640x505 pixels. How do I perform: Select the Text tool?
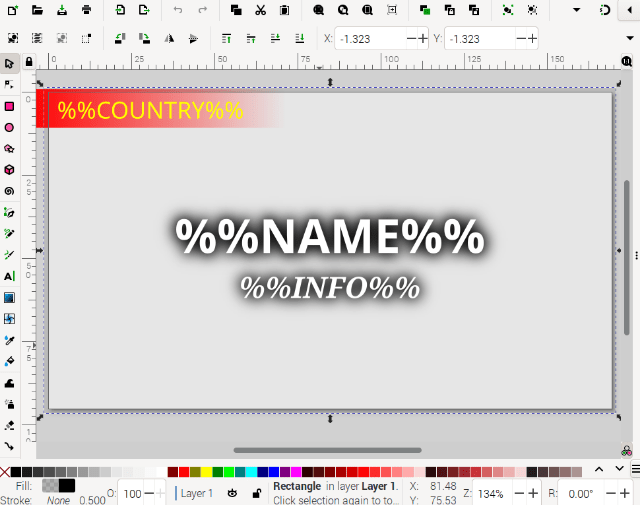point(9,276)
